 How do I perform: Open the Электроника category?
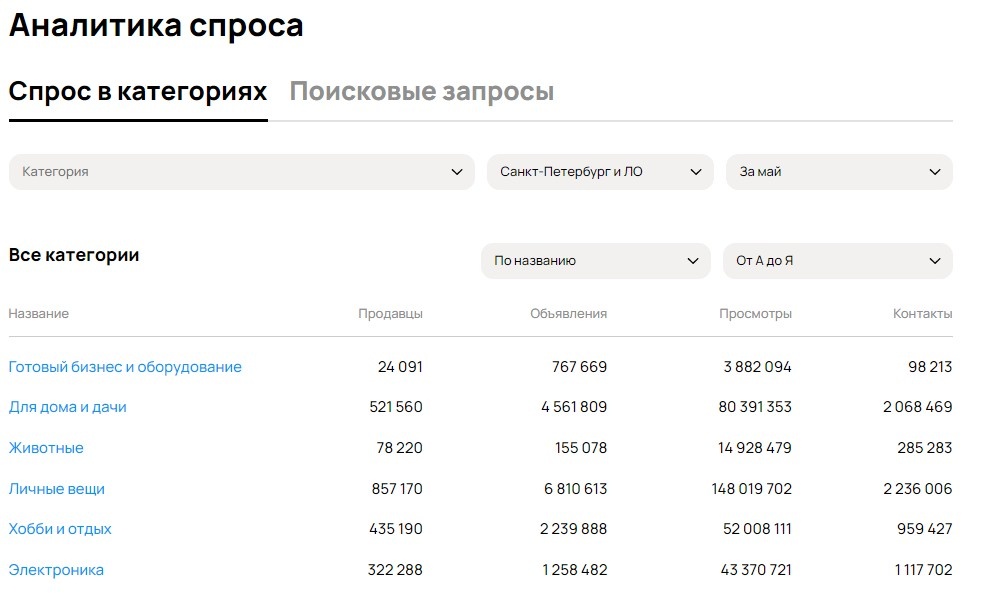[57, 570]
